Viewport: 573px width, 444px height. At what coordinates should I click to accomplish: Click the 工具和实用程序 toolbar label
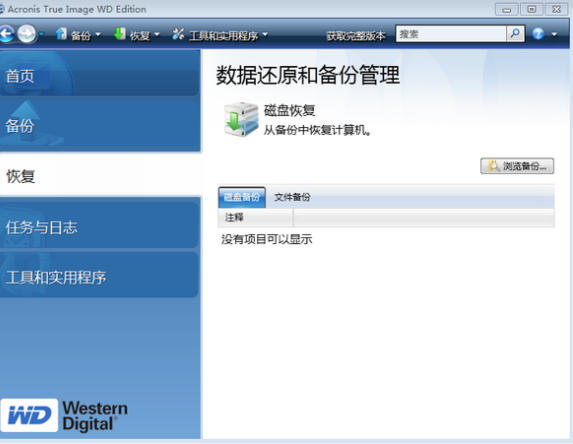pos(224,35)
